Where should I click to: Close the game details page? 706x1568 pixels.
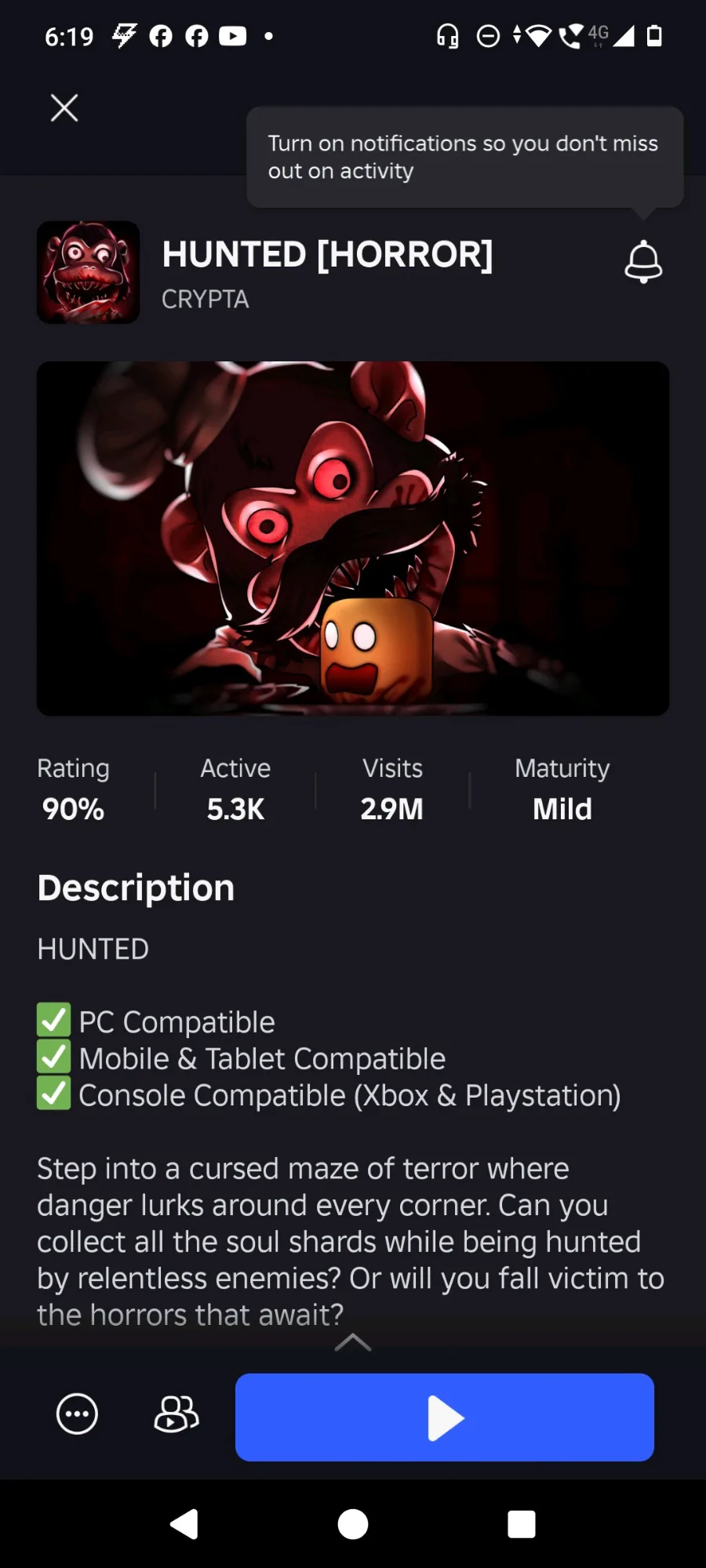tap(64, 107)
